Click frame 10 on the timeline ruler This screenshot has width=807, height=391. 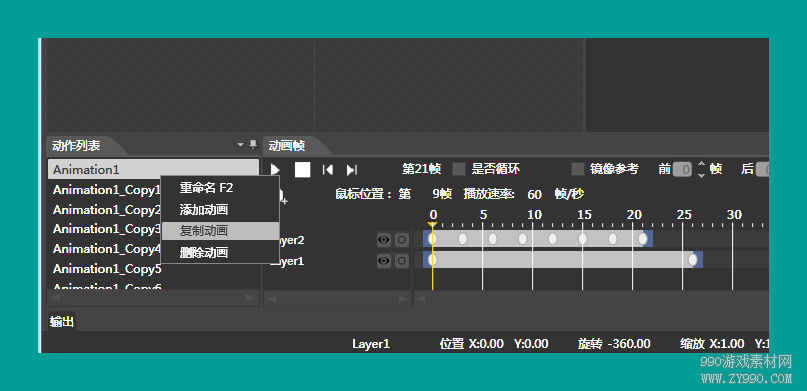click(x=534, y=215)
